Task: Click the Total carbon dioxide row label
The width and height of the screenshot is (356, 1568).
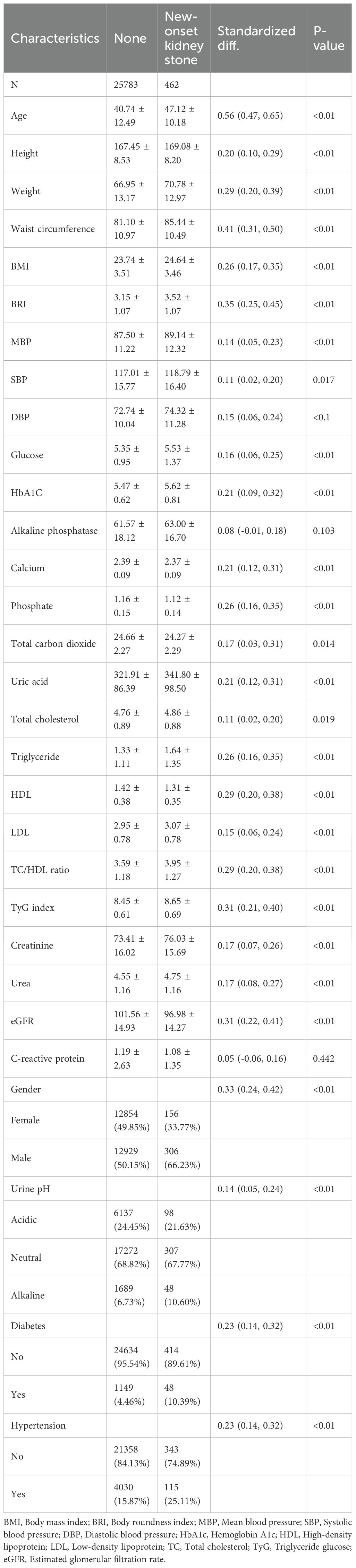Action: pyautogui.click(x=53, y=644)
